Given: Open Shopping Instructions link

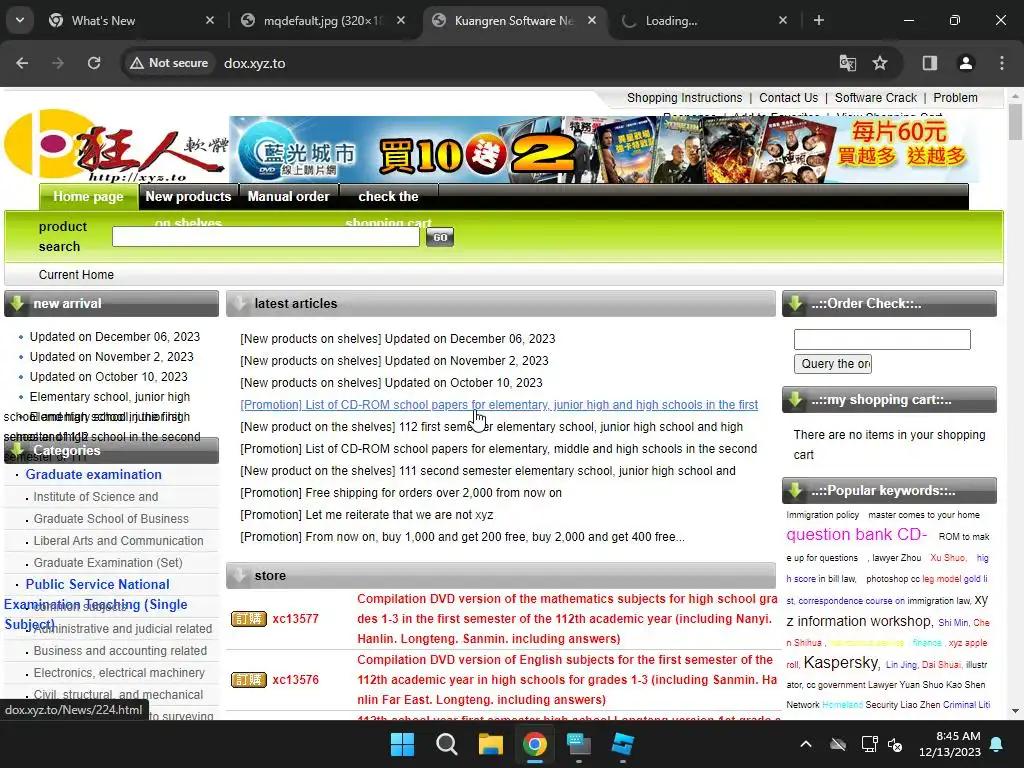Looking at the screenshot, I should pos(684,98).
